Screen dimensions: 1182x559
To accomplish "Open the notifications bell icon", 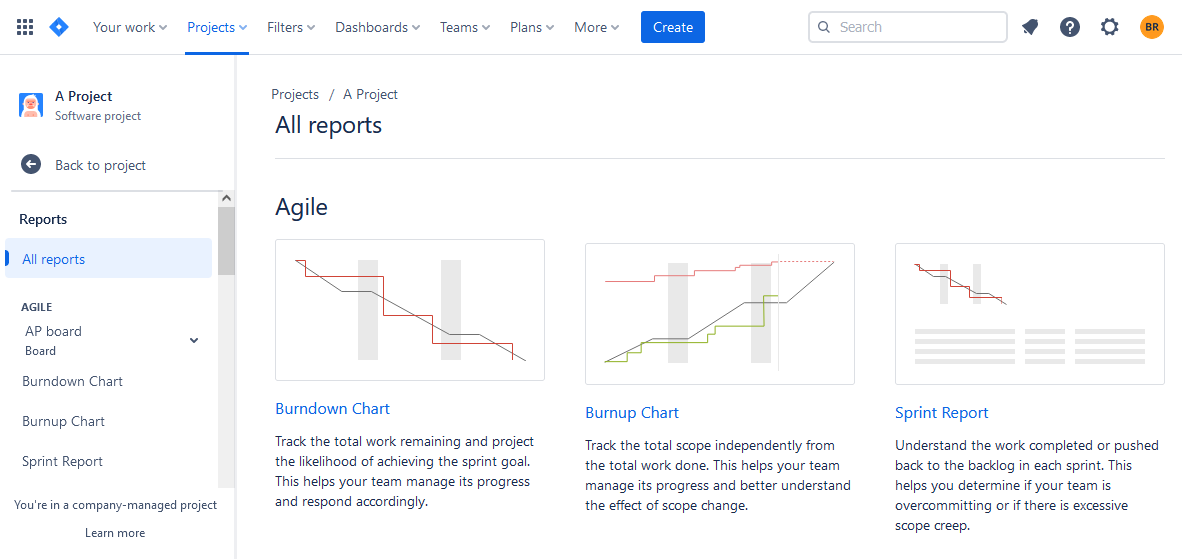I will (x=1030, y=27).
